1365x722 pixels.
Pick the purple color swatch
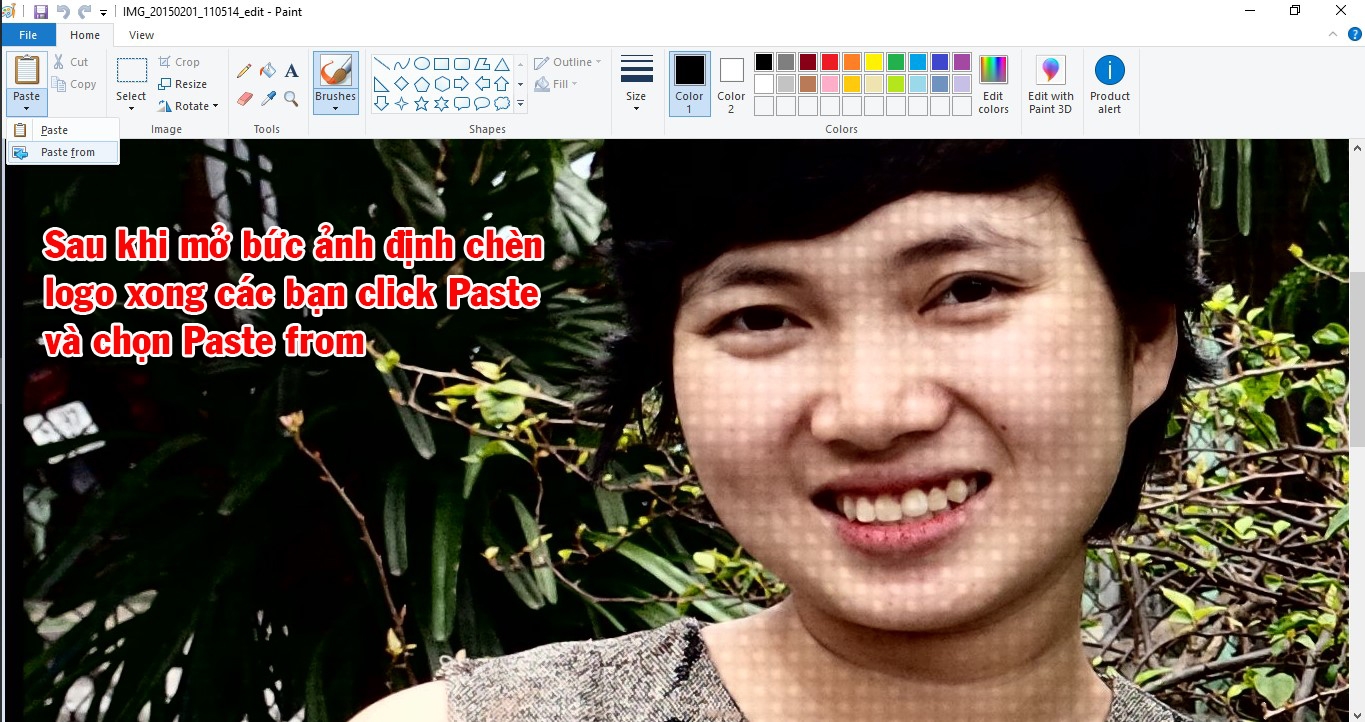961,62
